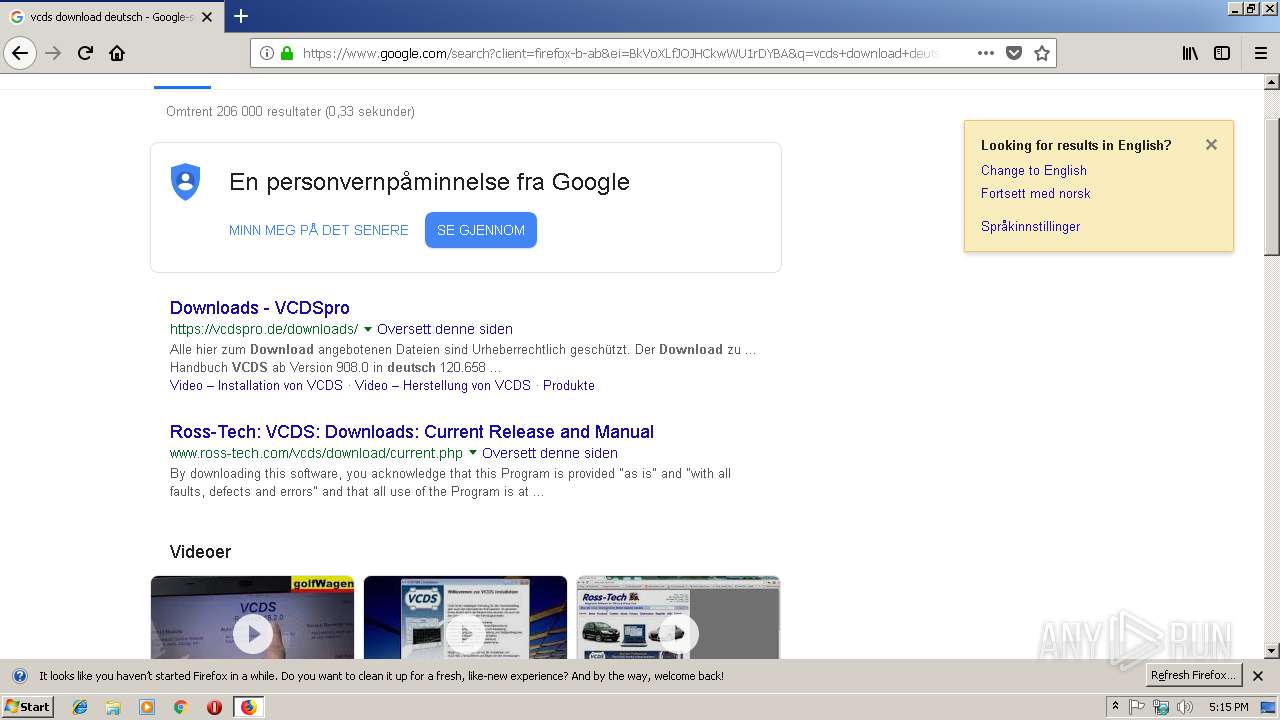Bookmark this page with the star
The image size is (1280, 720).
pyautogui.click(x=1042, y=53)
